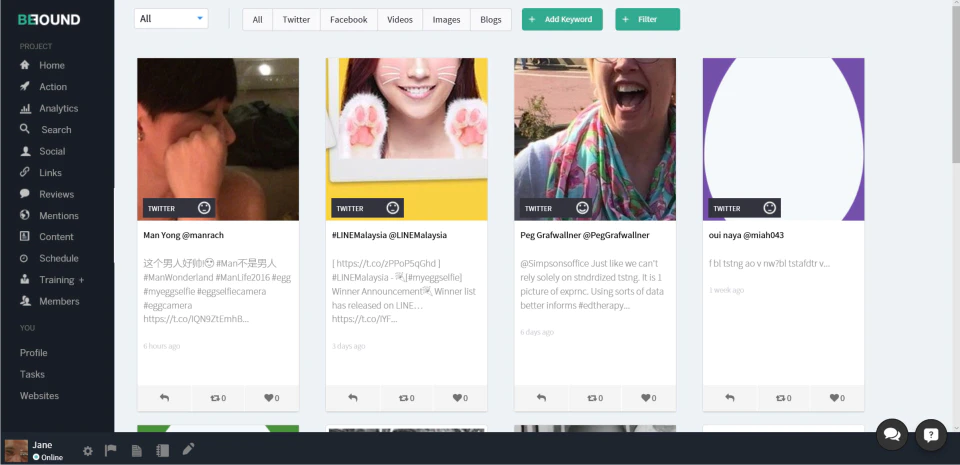The width and height of the screenshot is (960, 465).
Task: Reply to the Man Yong tweet
Action: click(x=164, y=398)
